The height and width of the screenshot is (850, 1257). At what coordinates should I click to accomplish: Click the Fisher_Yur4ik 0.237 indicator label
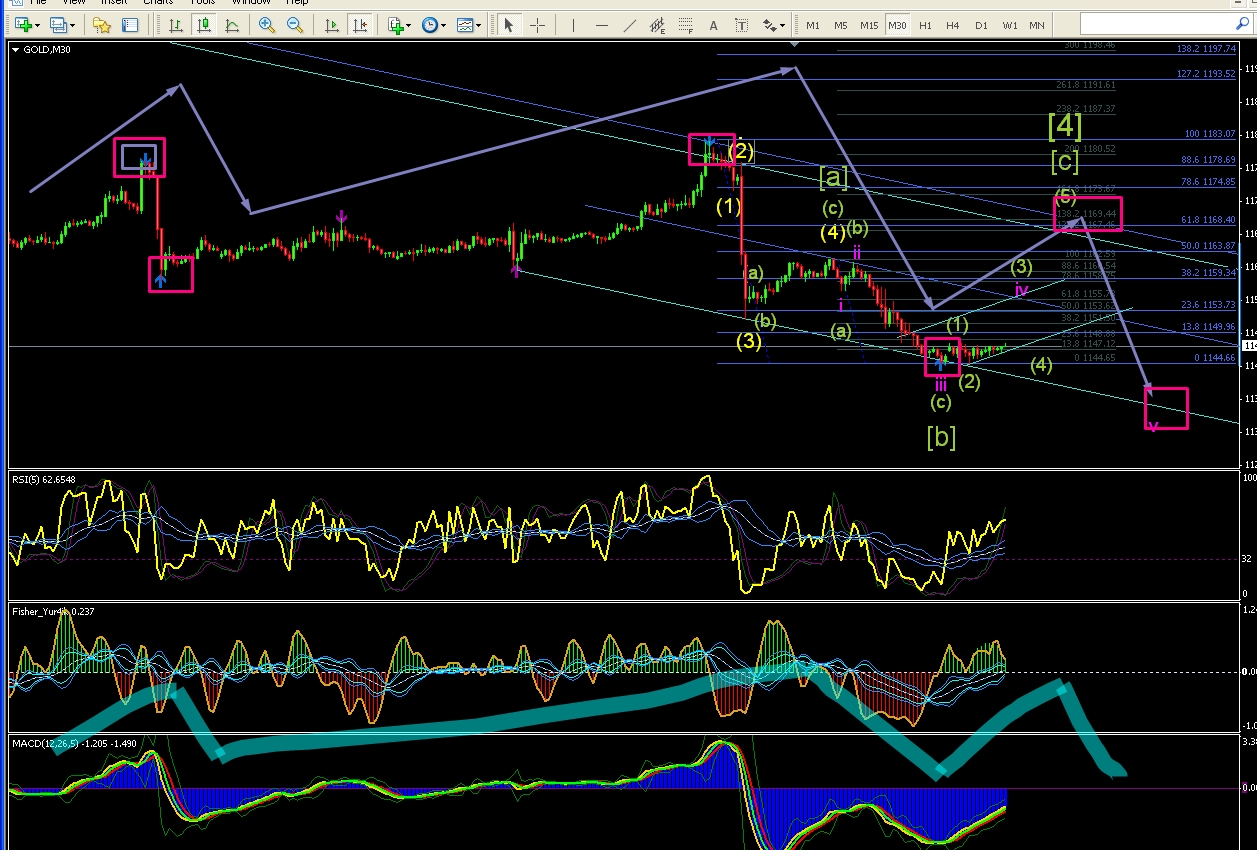coord(53,610)
